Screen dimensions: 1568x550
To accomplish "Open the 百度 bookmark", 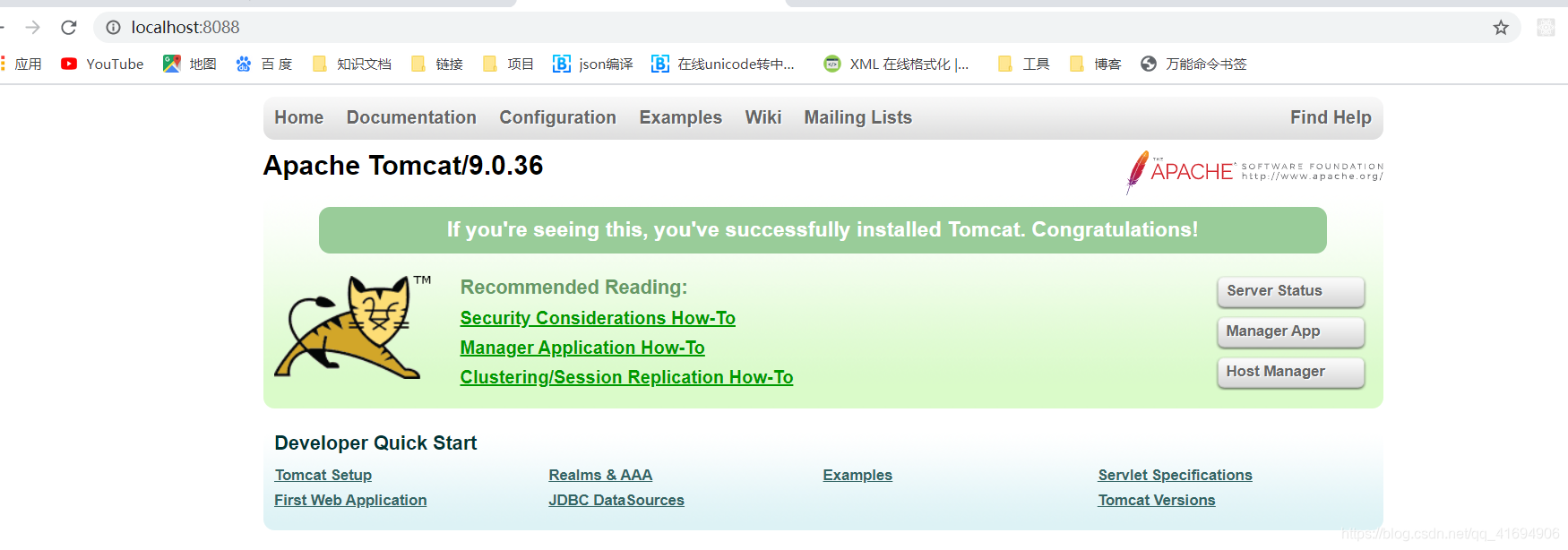I will (x=264, y=64).
